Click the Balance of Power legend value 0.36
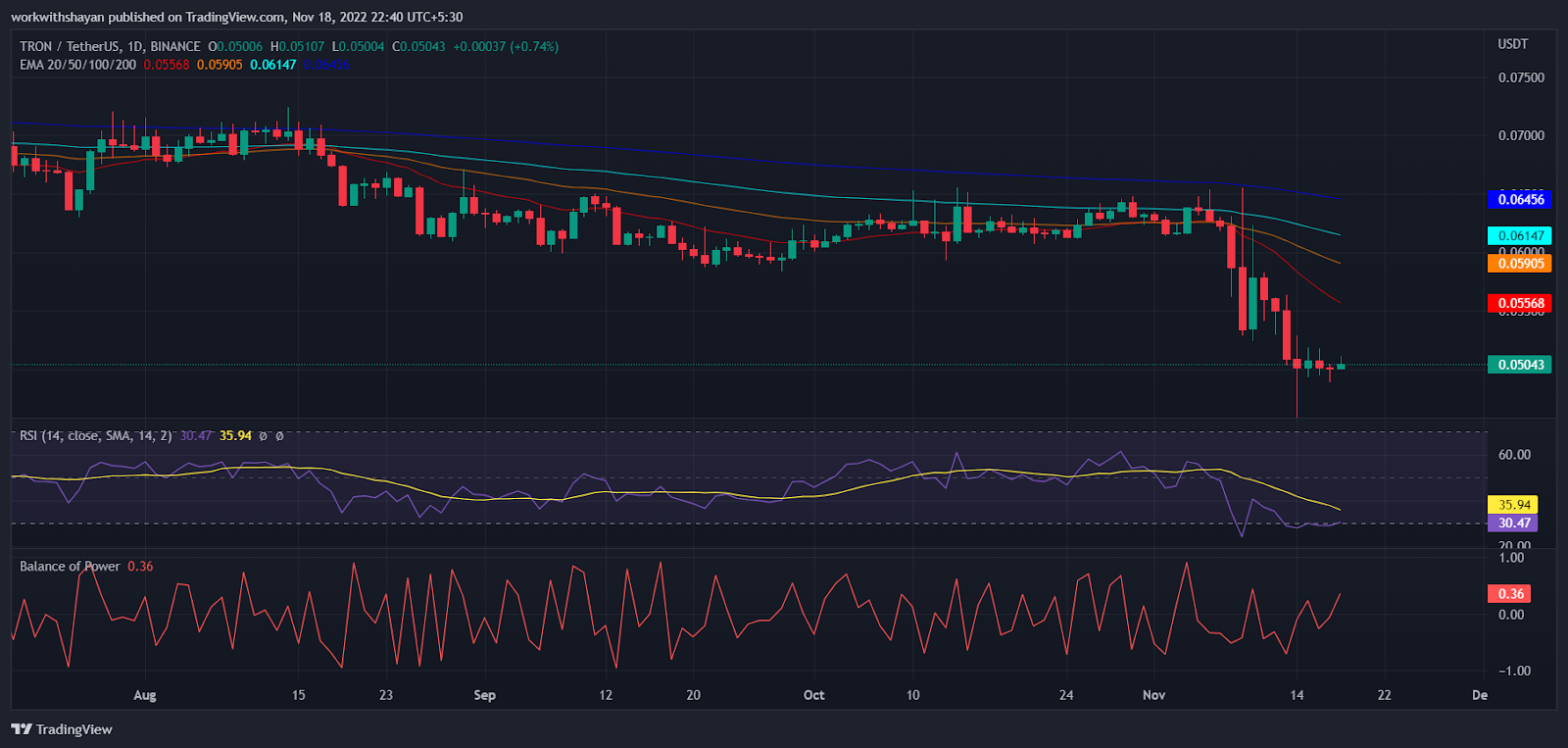The image size is (1568, 748). click(140, 567)
